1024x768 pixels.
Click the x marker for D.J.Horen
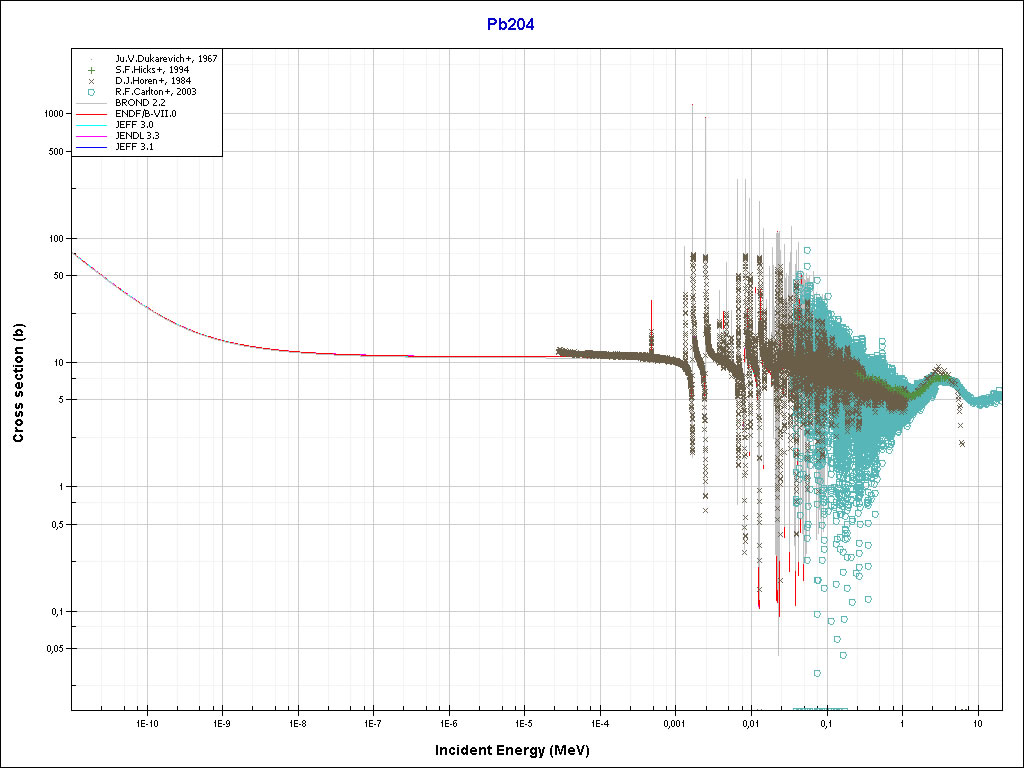91,81
